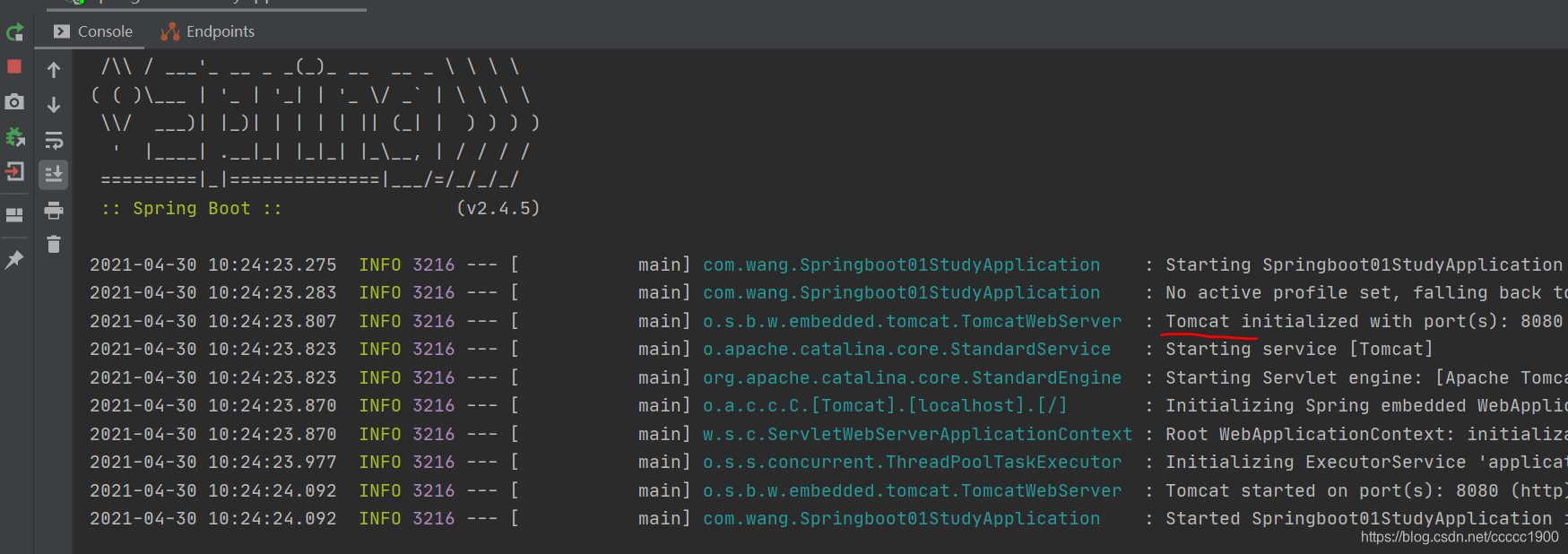Image resolution: width=1568 pixels, height=554 pixels.
Task: Jump up the stack trace with up arrow
Action: (54, 70)
